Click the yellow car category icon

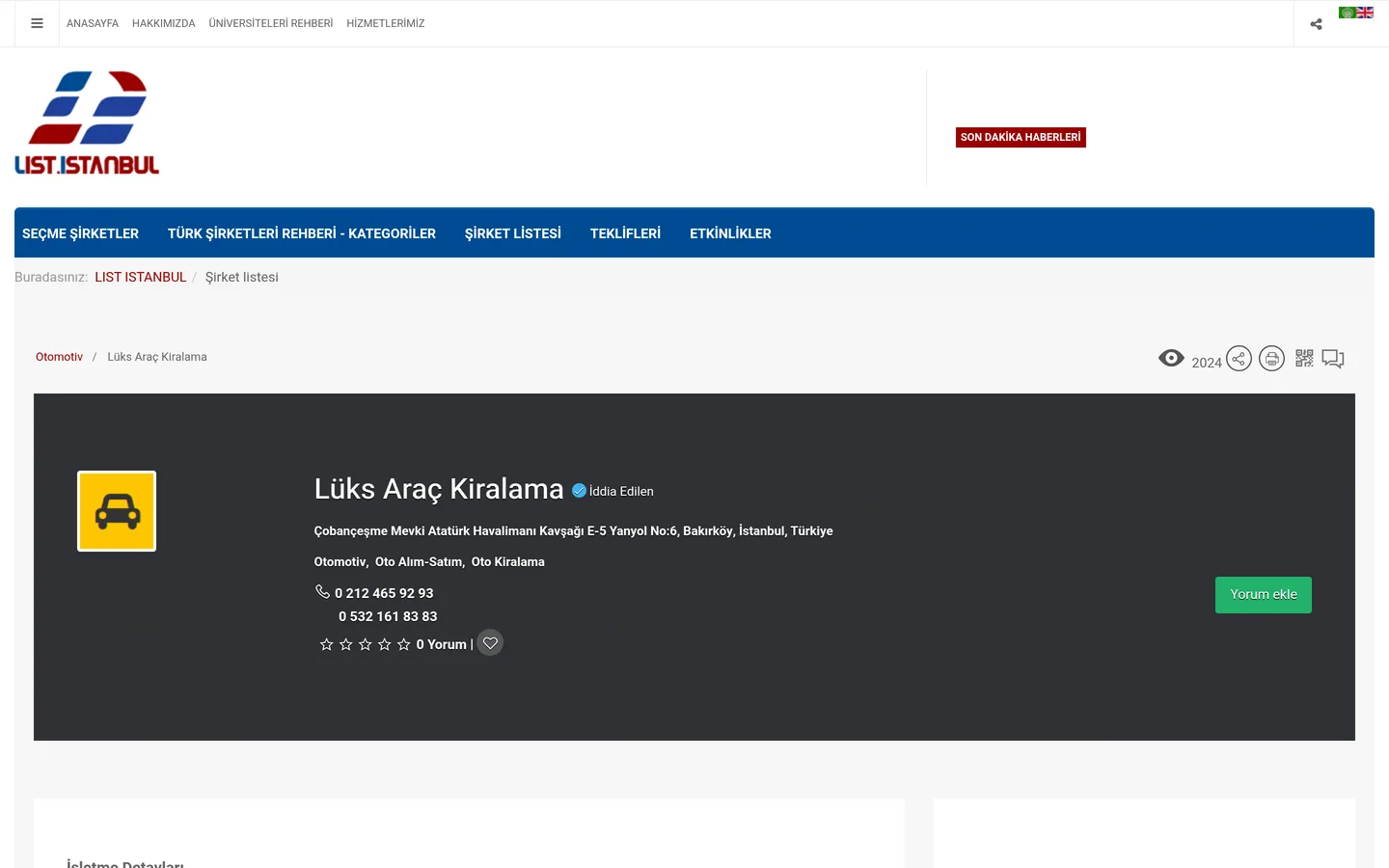[117, 511]
